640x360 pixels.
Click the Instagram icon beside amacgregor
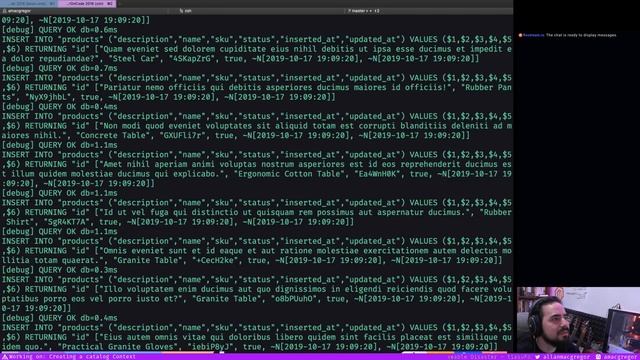pyautogui.click(x=598, y=357)
